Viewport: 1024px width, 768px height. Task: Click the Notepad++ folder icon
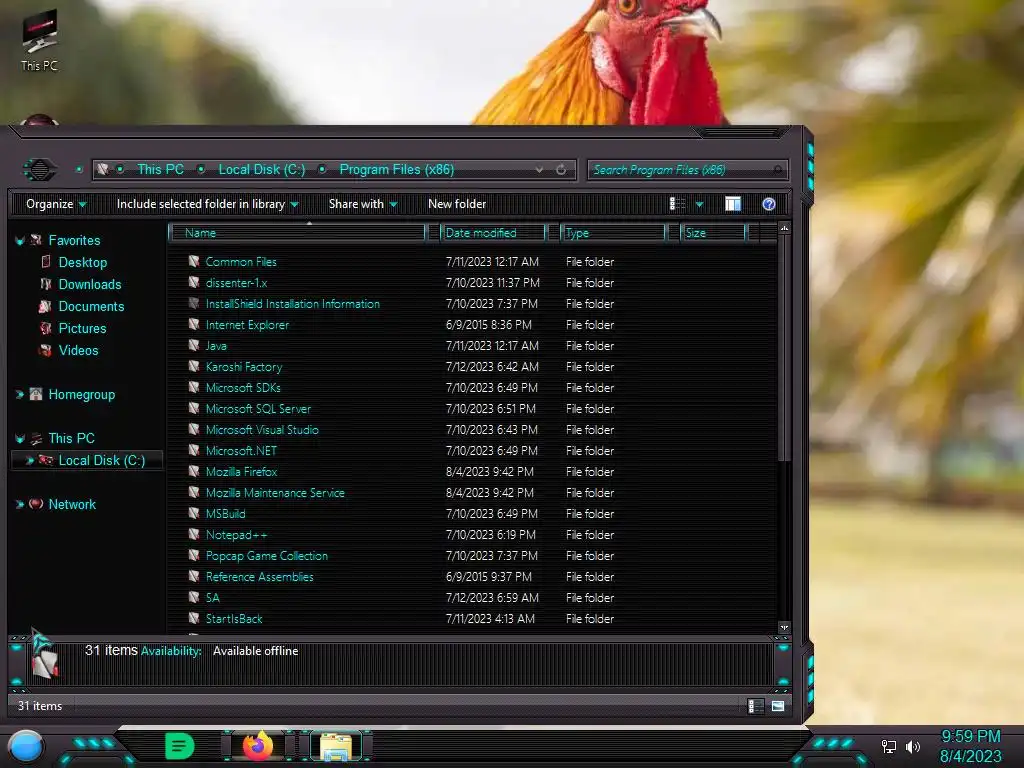pyautogui.click(x=194, y=534)
